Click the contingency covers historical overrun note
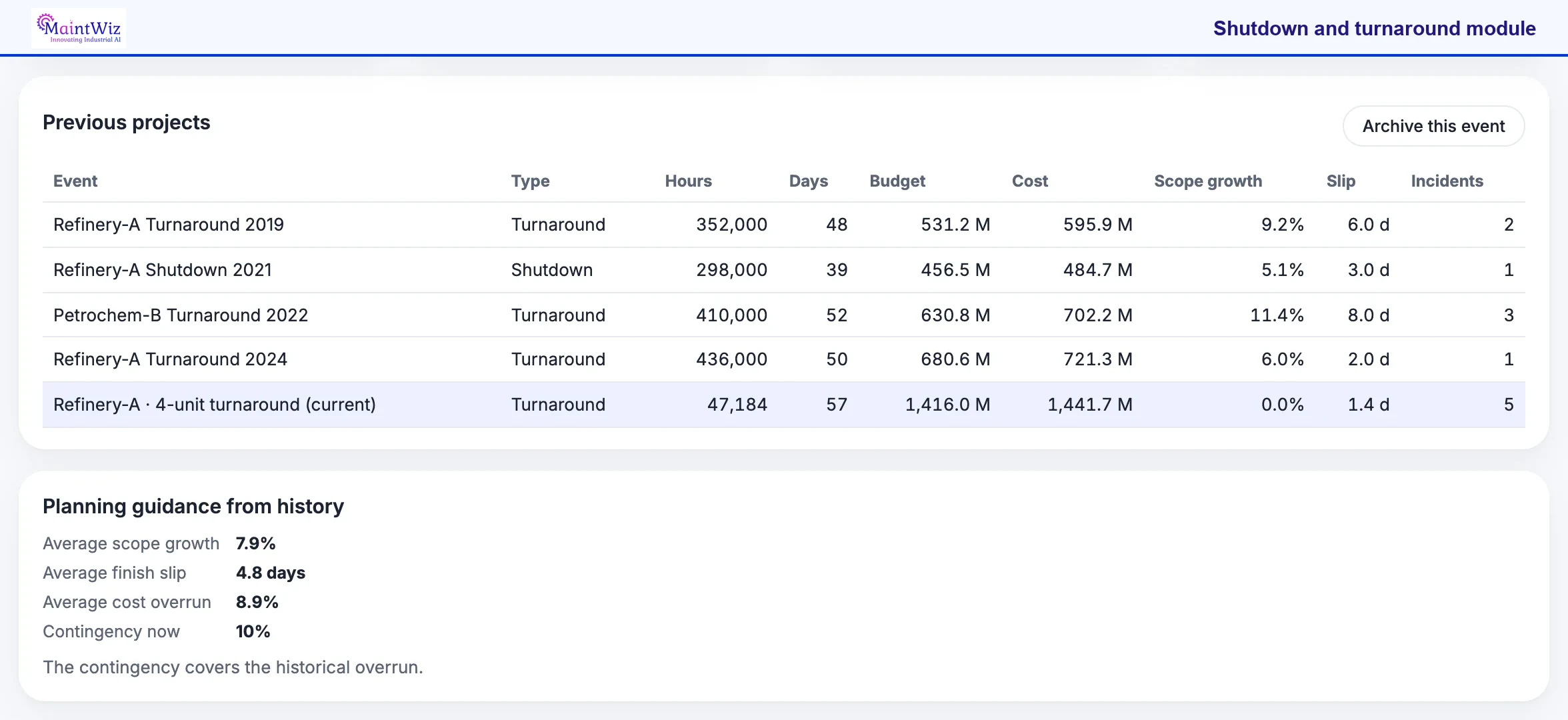1568x720 pixels. (233, 667)
